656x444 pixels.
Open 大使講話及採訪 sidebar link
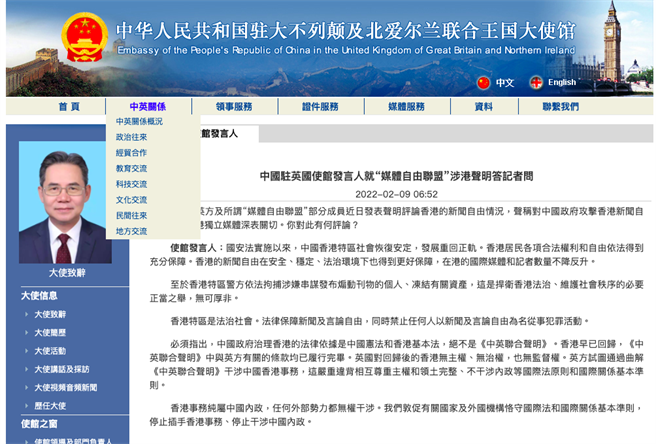click(x=62, y=369)
